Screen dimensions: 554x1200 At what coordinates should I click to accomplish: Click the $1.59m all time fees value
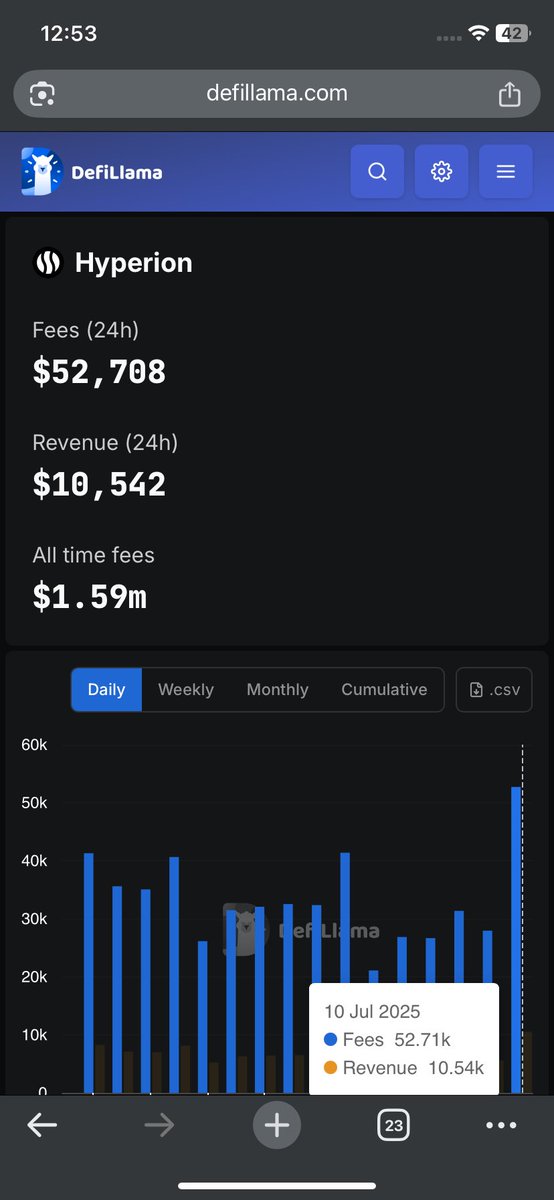(x=90, y=597)
